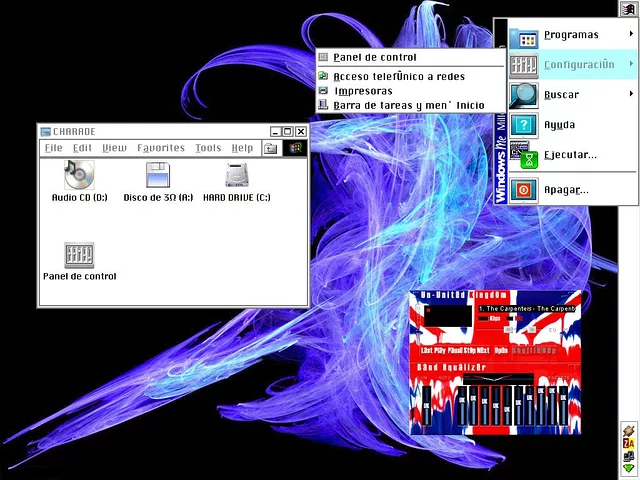Screen dimensions: 640x480
Task: Click the player visualization black display
Action: 448,316
